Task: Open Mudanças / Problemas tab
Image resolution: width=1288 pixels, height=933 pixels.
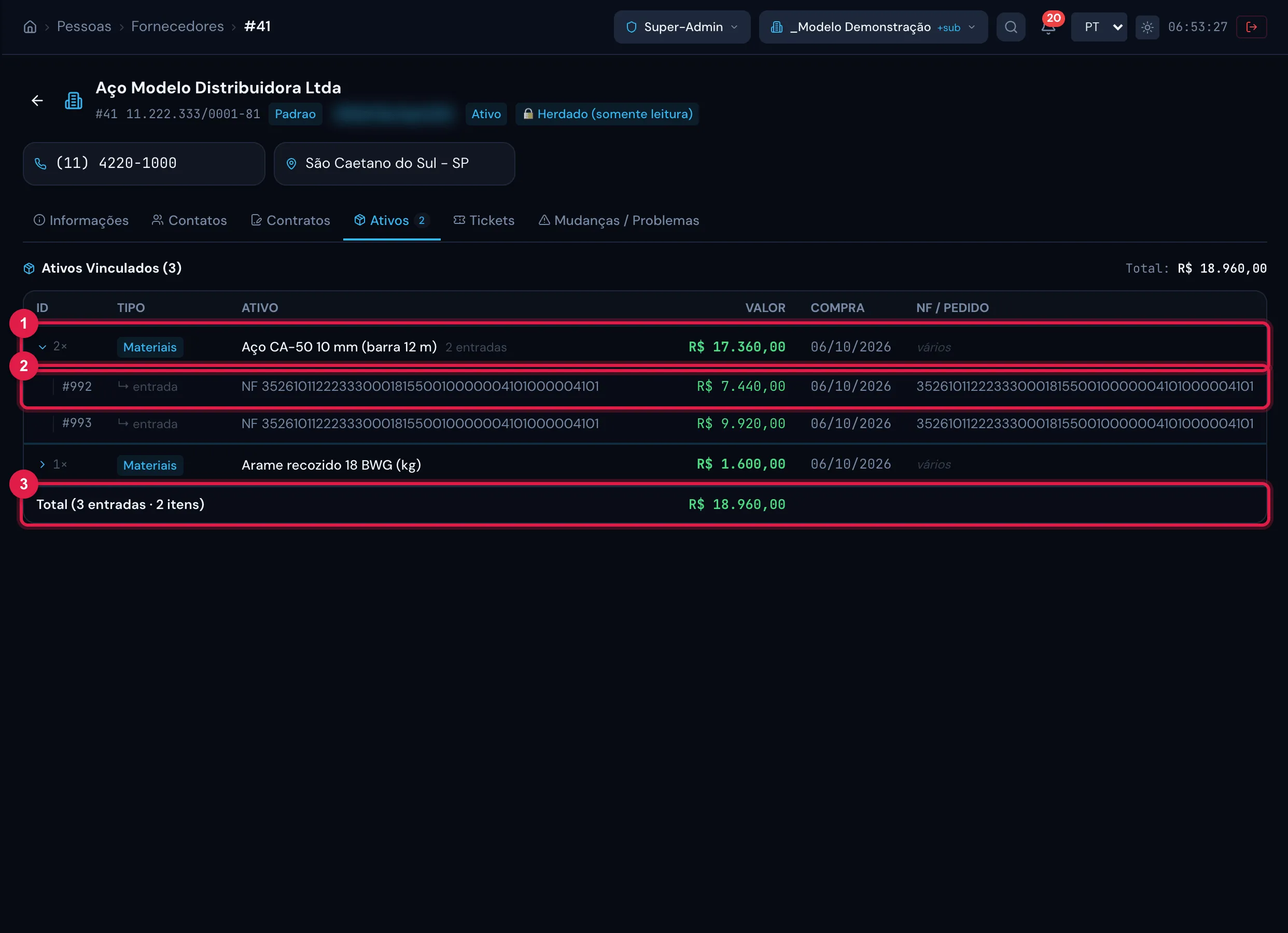Action: 619,220
